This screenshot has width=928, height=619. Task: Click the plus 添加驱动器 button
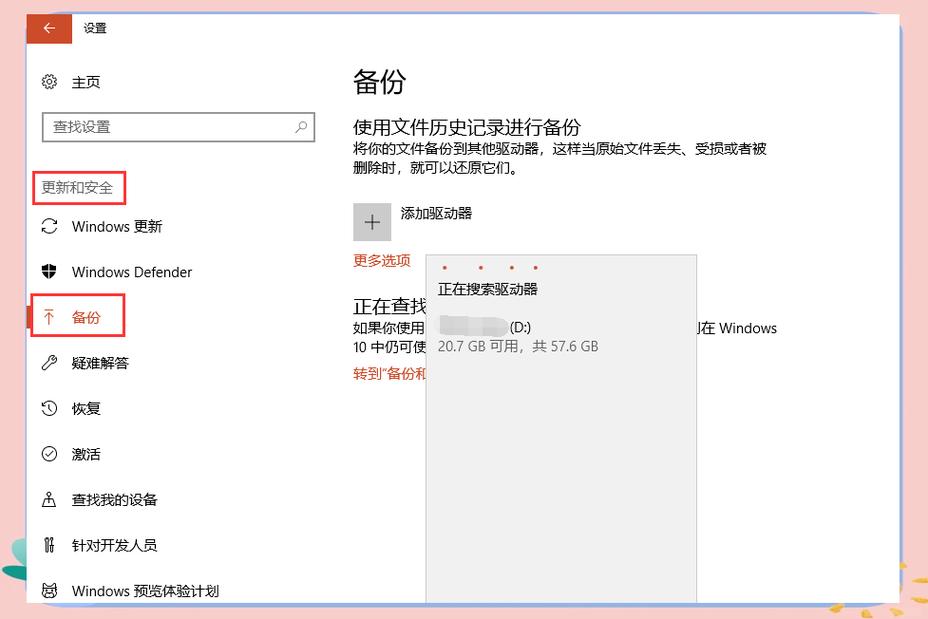pos(372,222)
